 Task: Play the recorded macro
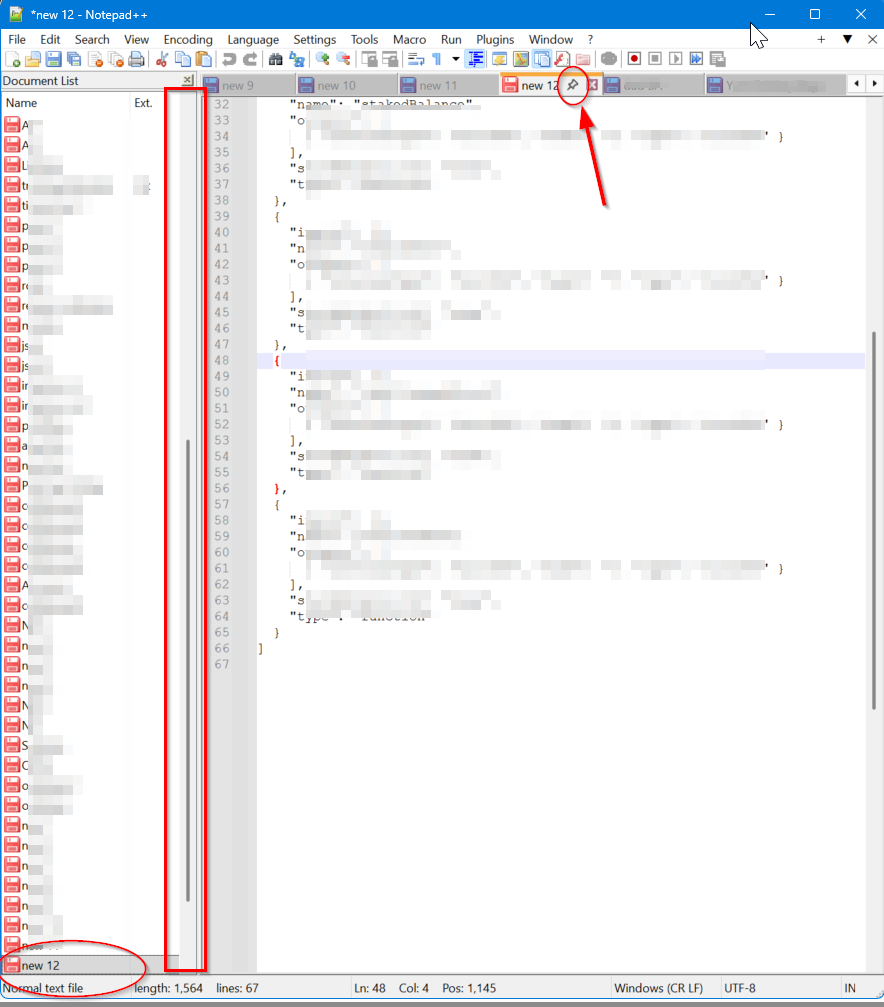point(674,59)
